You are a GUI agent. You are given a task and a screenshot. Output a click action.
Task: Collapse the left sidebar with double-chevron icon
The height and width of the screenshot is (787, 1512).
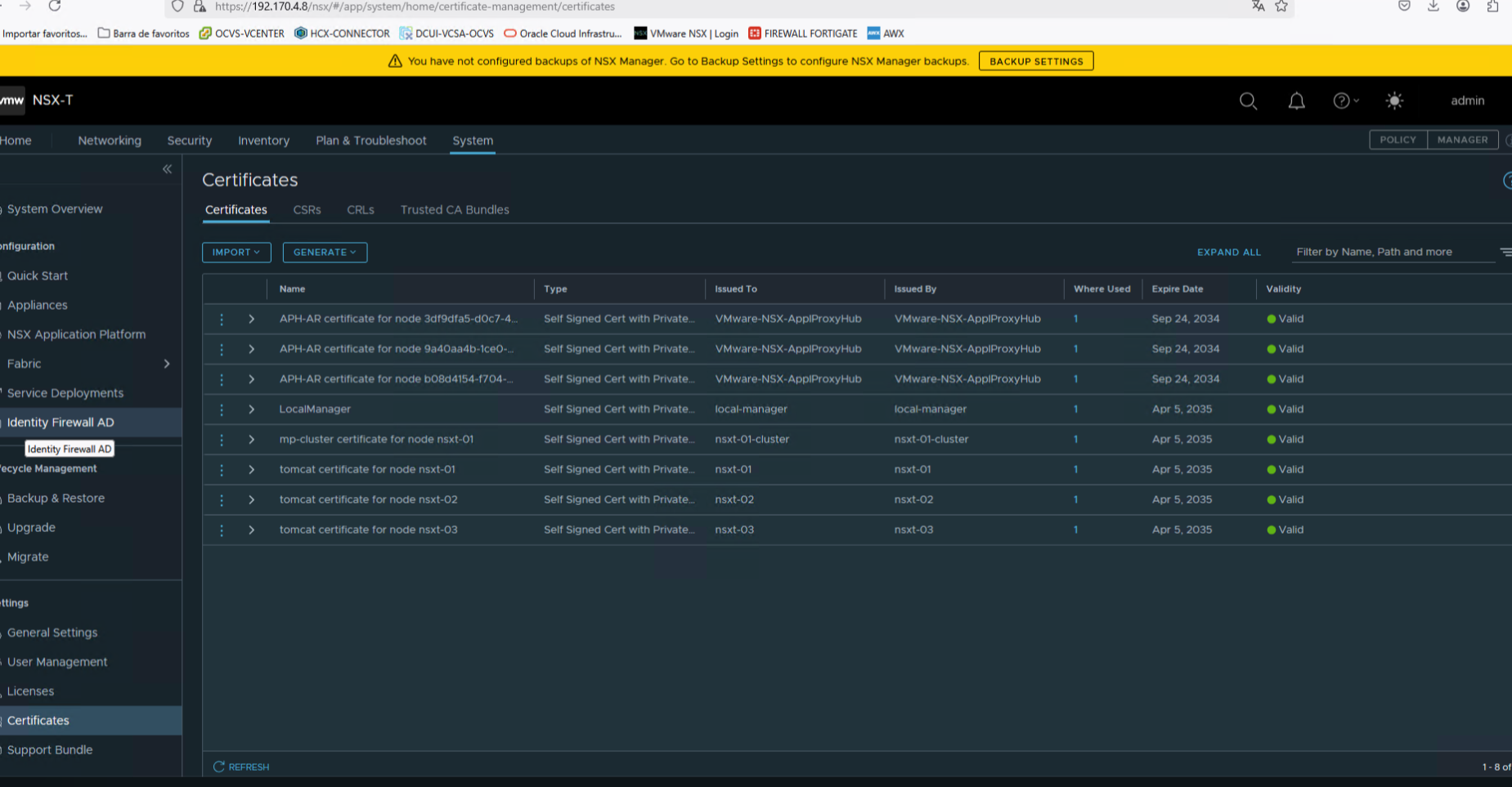[167, 169]
